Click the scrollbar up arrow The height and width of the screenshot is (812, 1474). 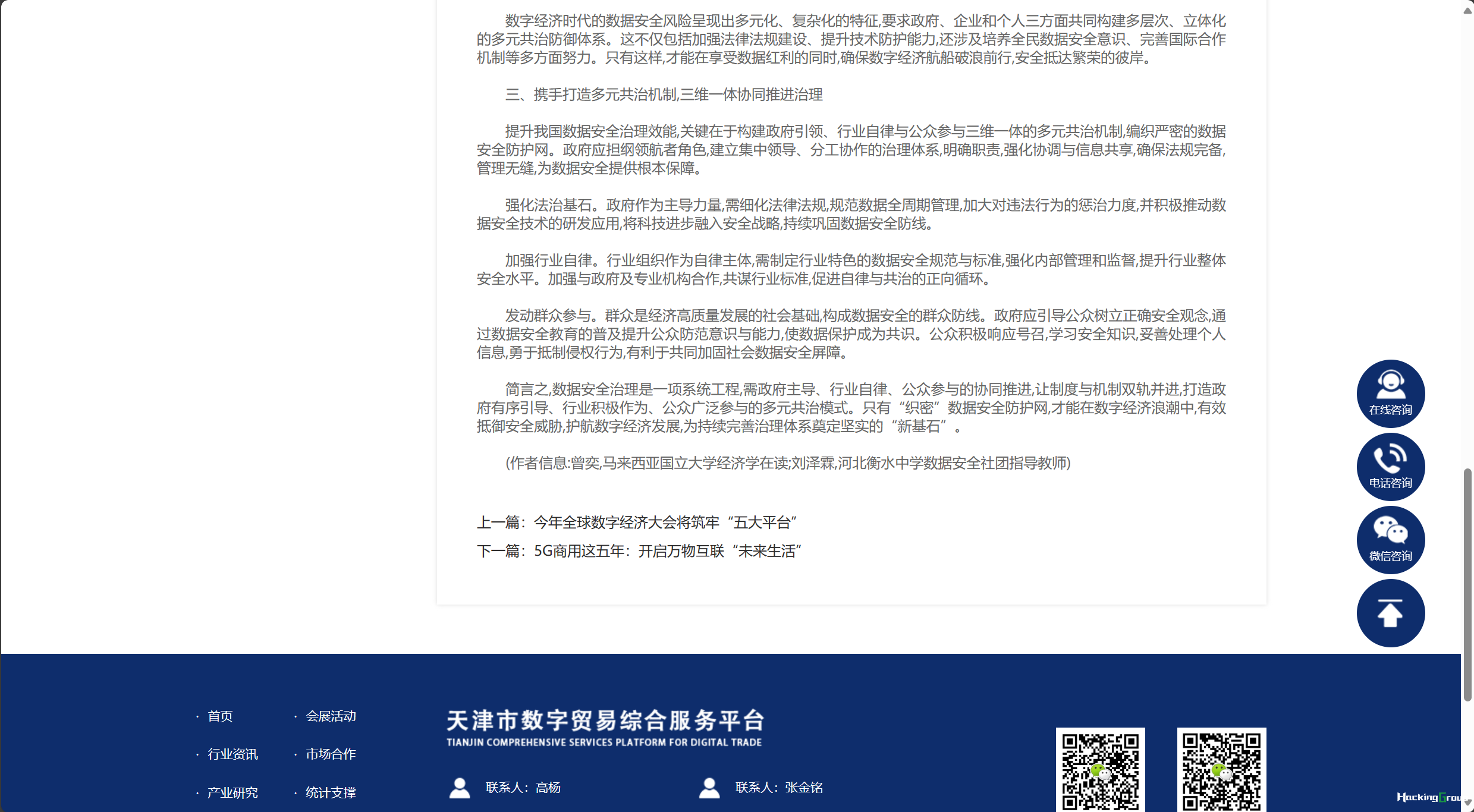pyautogui.click(x=1467, y=10)
